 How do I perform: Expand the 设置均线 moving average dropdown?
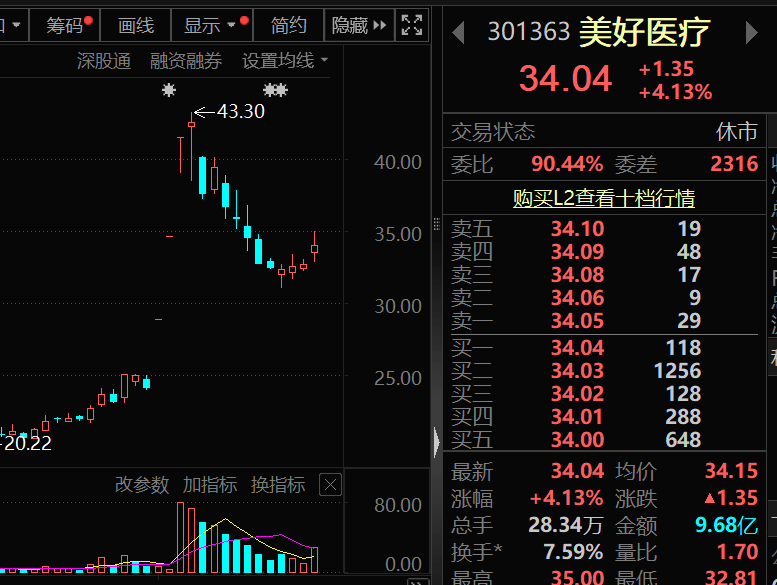284,62
